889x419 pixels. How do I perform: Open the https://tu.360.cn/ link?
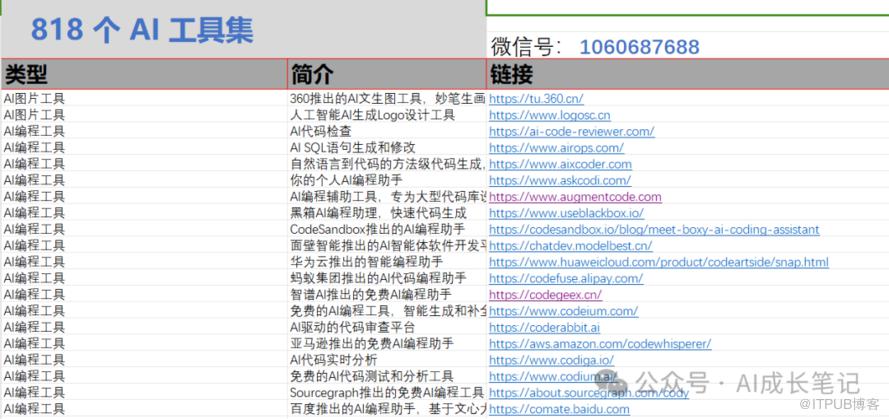pyautogui.click(x=536, y=99)
